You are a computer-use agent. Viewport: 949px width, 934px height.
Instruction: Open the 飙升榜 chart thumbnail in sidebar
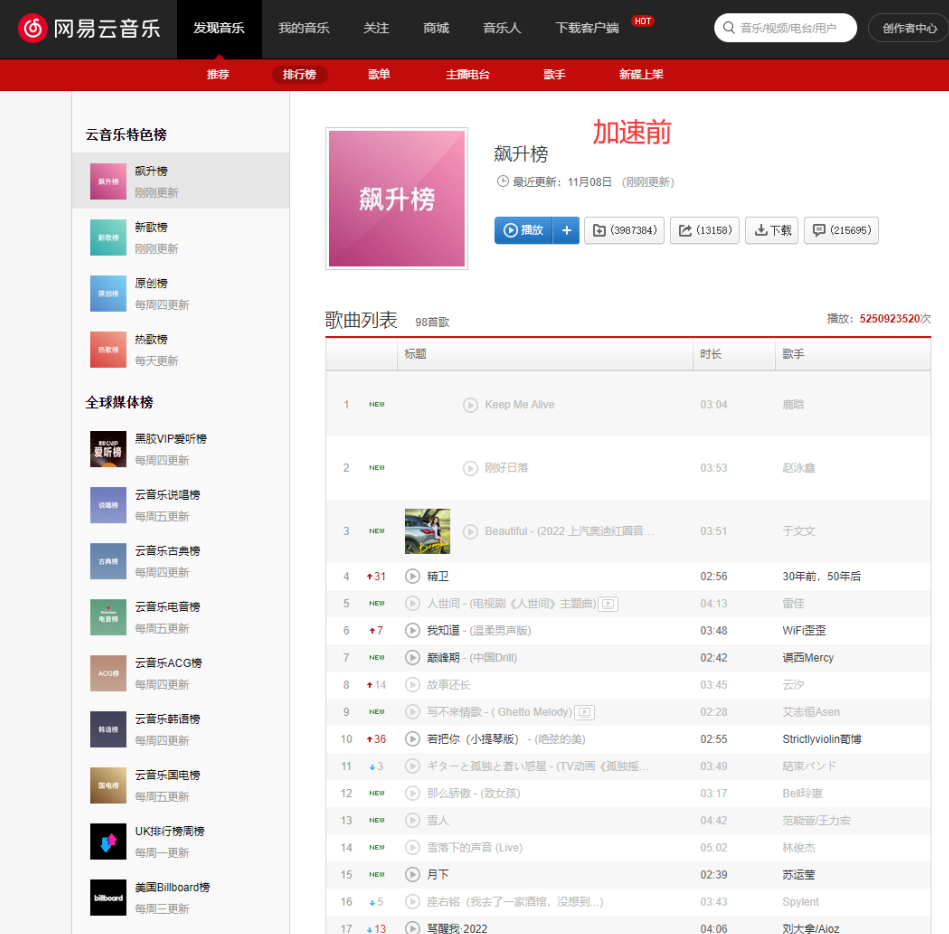tap(108, 182)
